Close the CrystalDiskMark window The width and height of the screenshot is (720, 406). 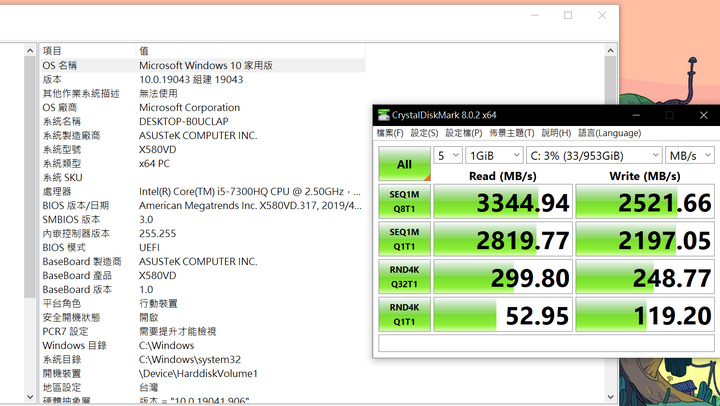[703, 115]
